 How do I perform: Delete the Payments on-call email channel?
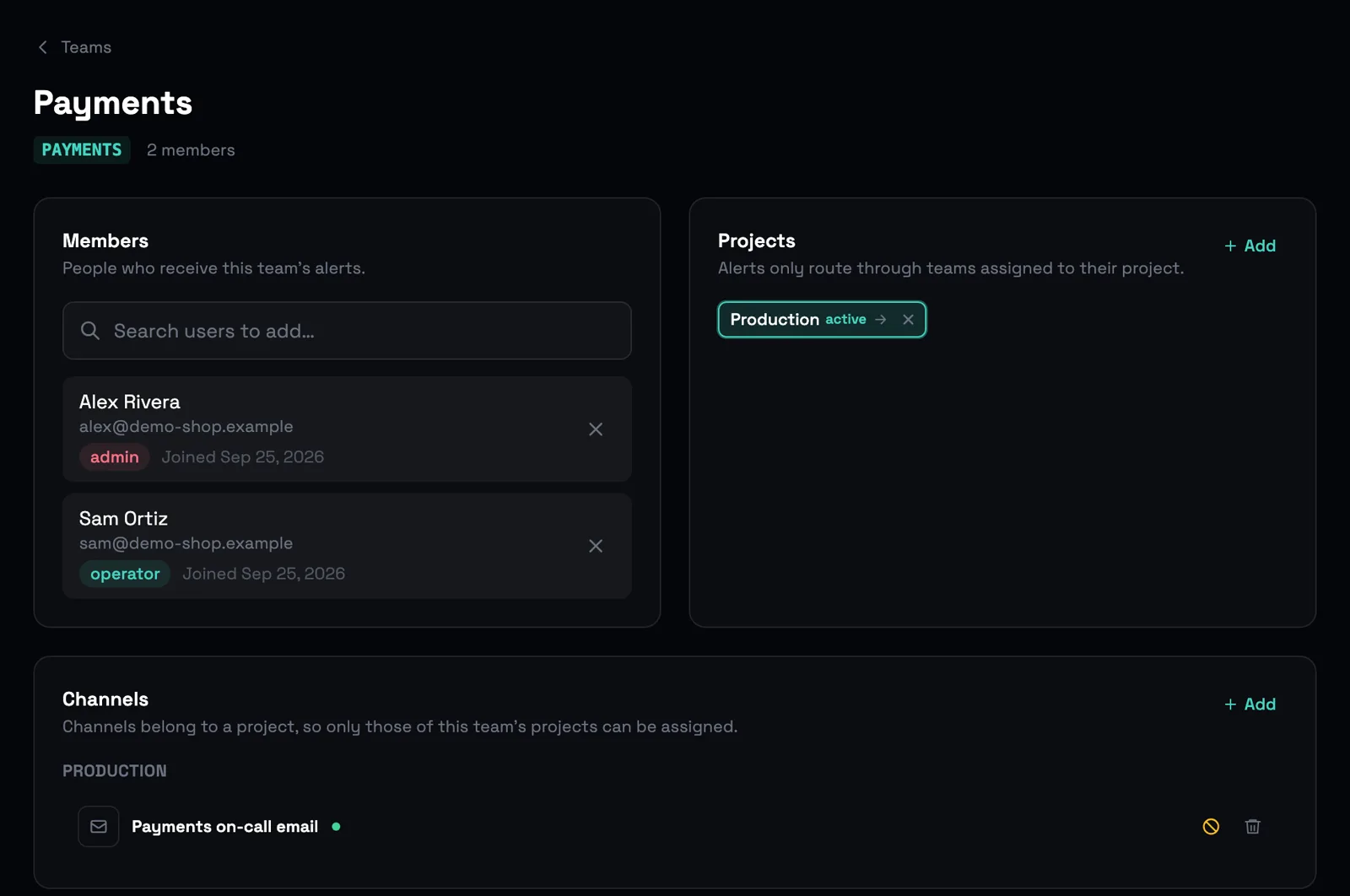pyautogui.click(x=1253, y=827)
